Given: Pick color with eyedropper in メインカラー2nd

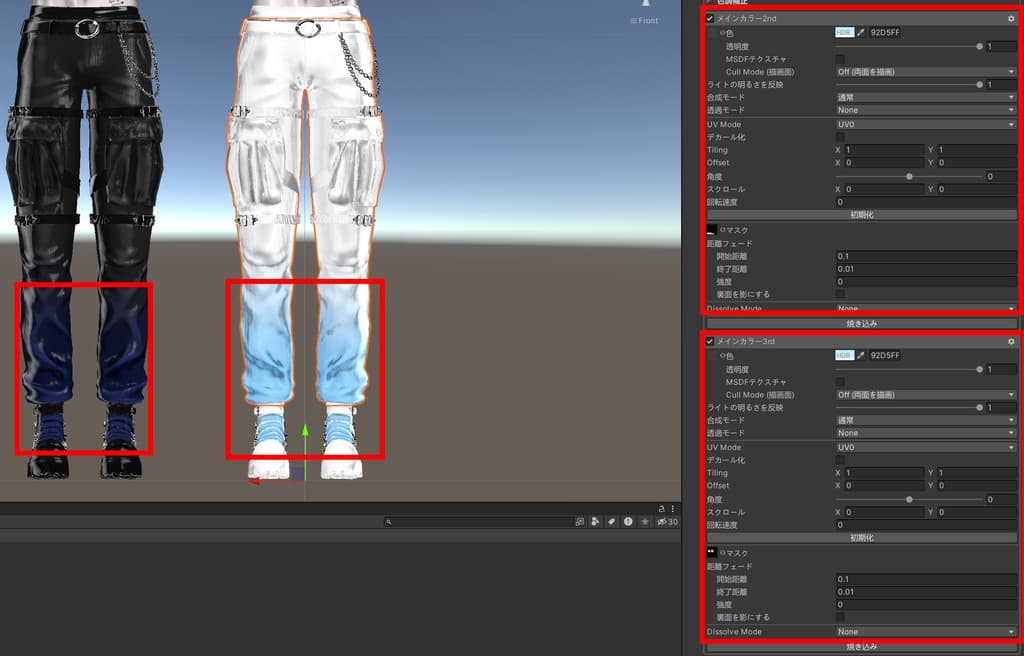Looking at the screenshot, I should tap(861, 32).
